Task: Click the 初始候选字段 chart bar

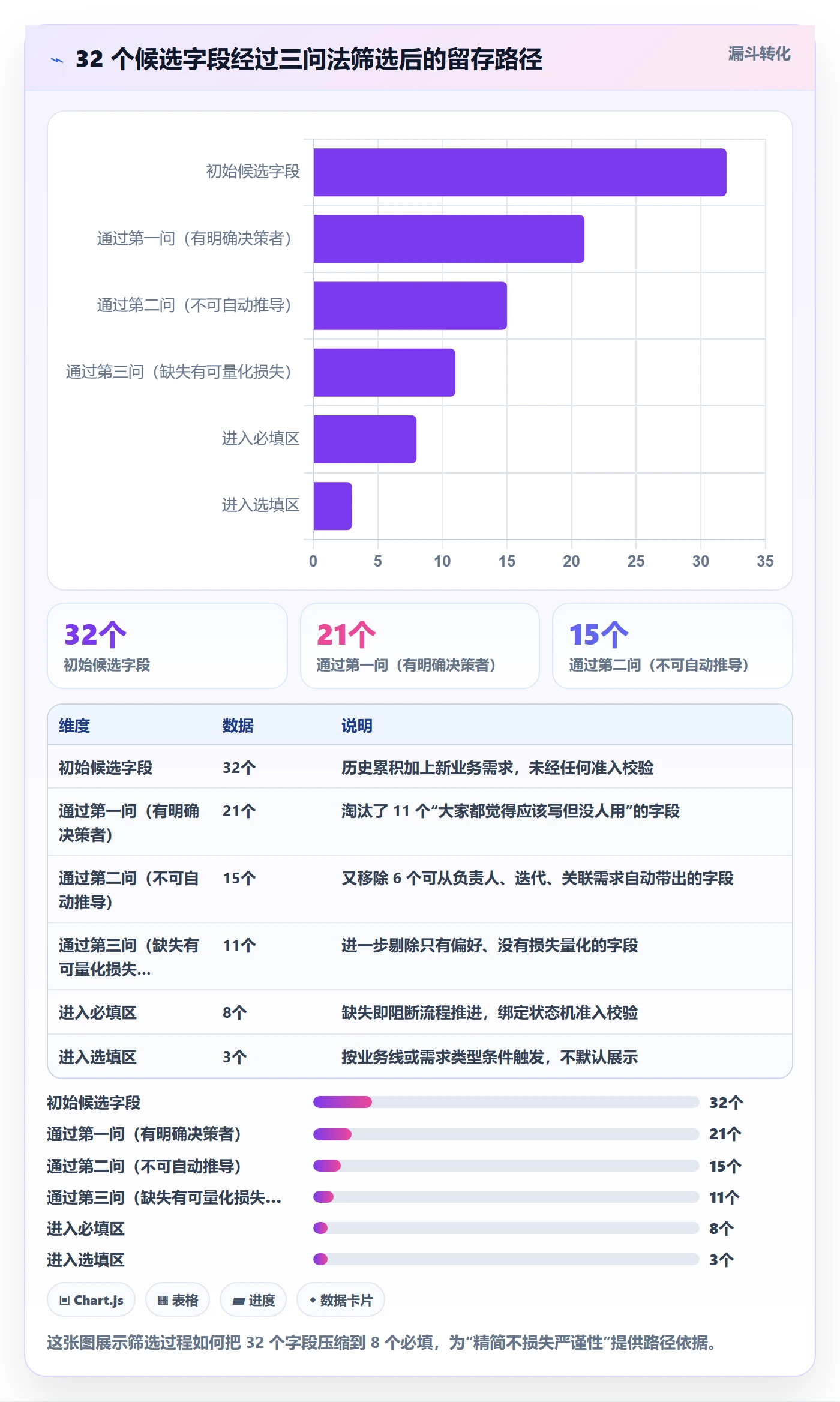Action: click(x=520, y=172)
